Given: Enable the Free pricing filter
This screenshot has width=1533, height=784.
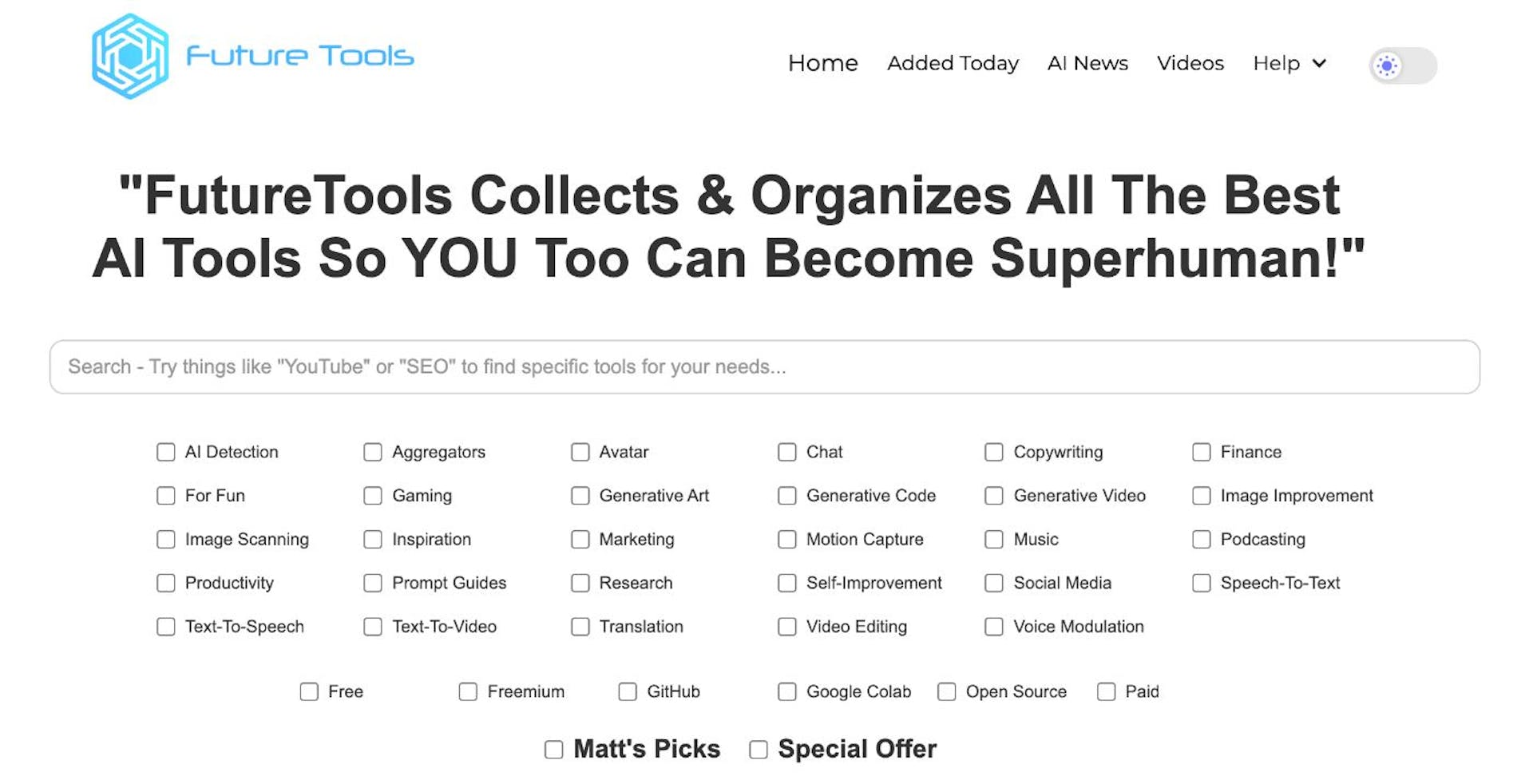Looking at the screenshot, I should (309, 691).
